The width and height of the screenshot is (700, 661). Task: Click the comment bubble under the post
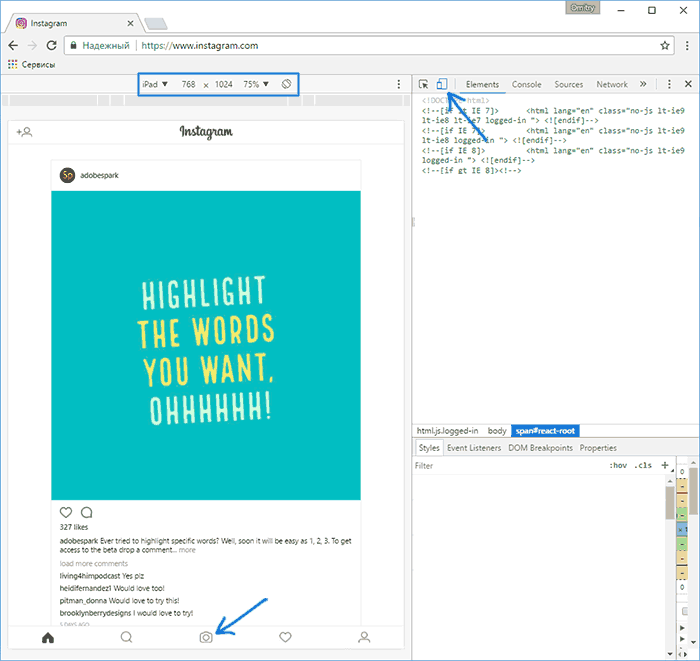coord(86,512)
